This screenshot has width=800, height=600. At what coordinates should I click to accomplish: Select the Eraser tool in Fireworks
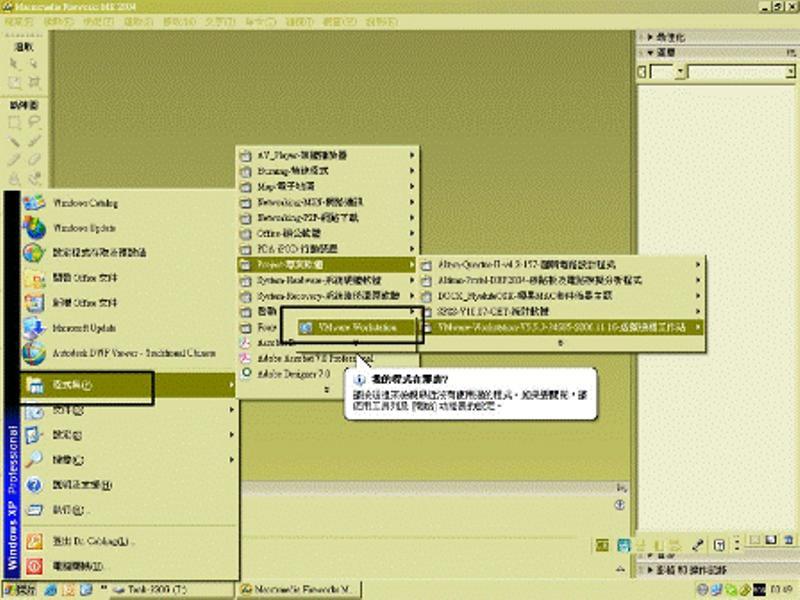[x=34, y=159]
